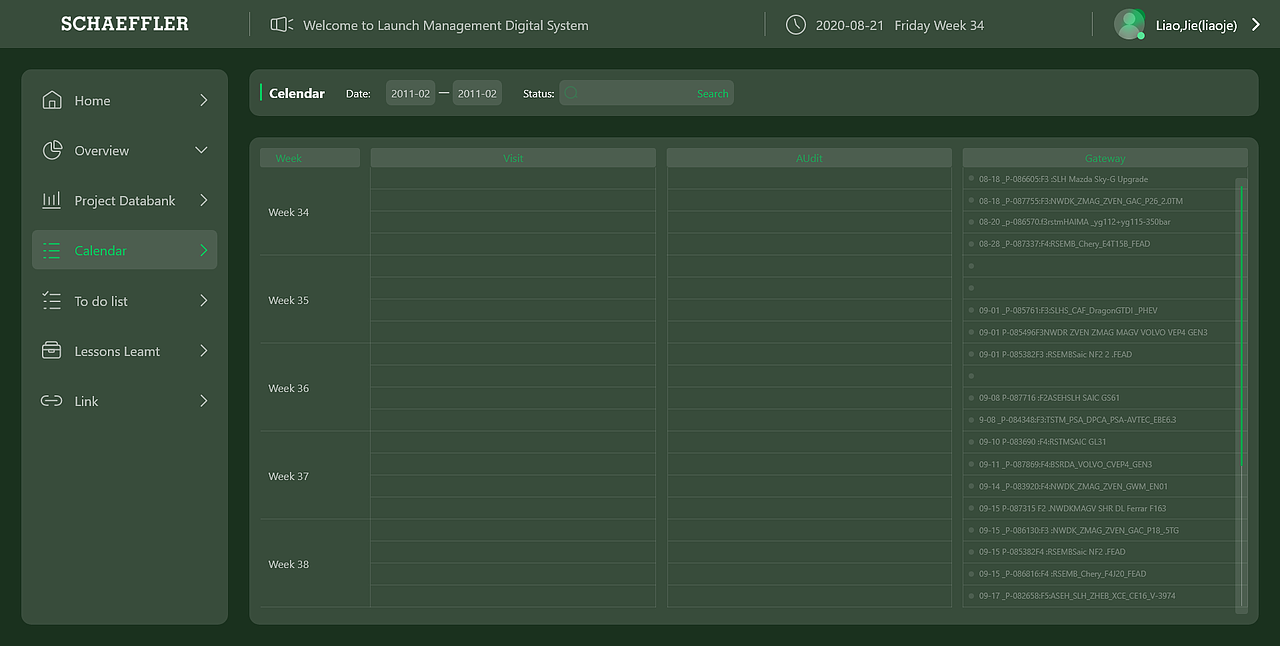Open gateway entry 09-15 P-087315 Ferrar F163

(1072, 508)
